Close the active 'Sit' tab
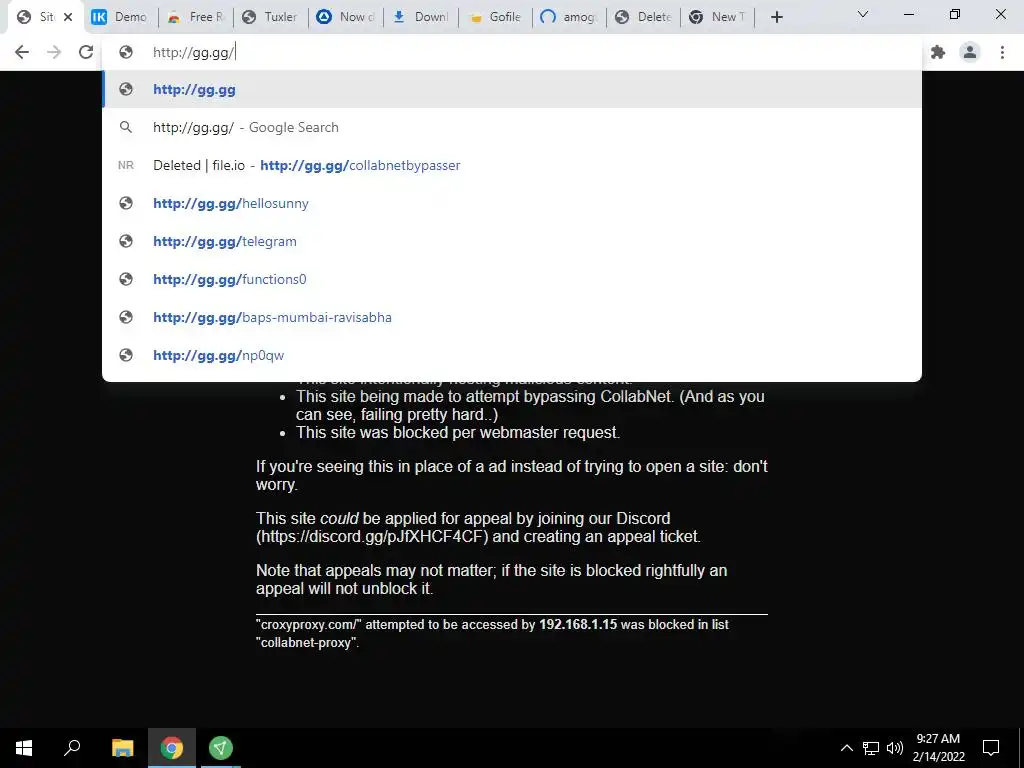The width and height of the screenshot is (1024, 768). click(x=68, y=17)
